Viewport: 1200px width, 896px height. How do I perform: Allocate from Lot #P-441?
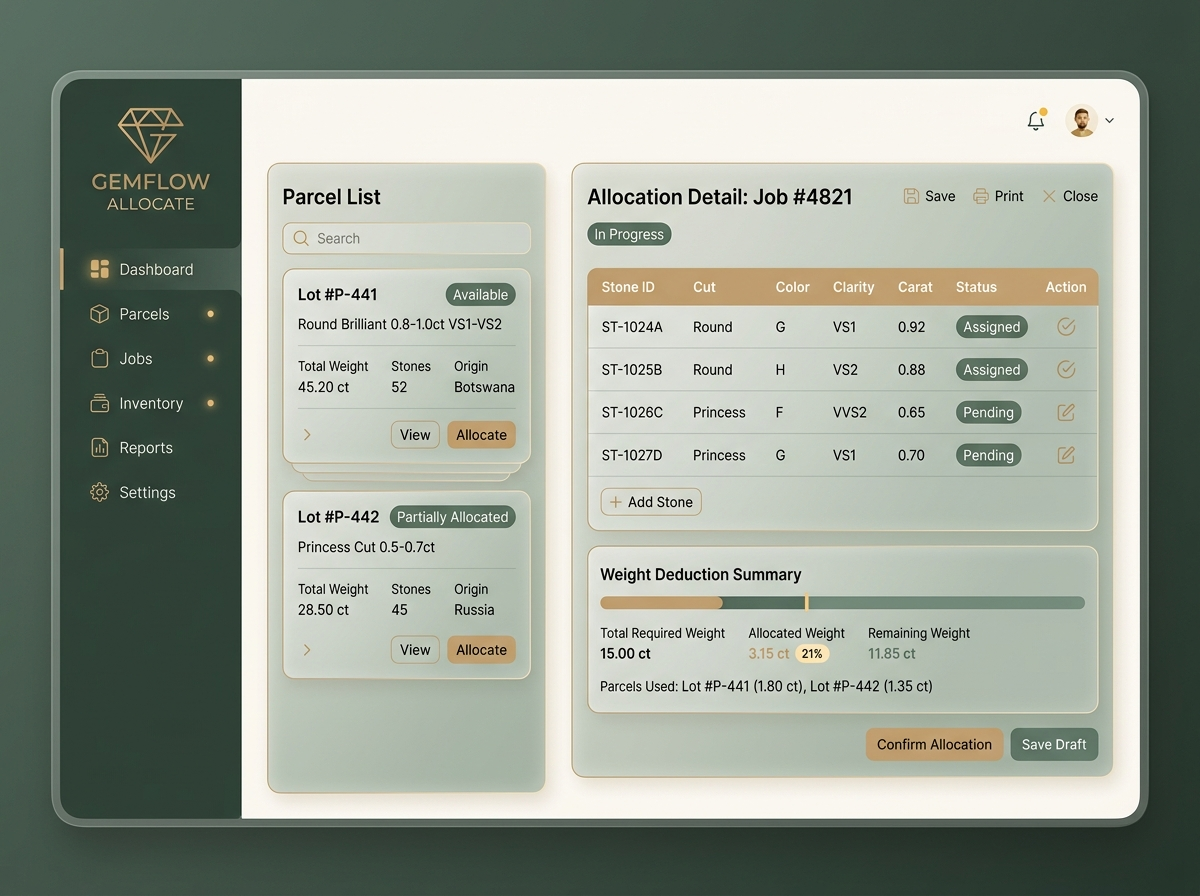pyautogui.click(x=481, y=435)
